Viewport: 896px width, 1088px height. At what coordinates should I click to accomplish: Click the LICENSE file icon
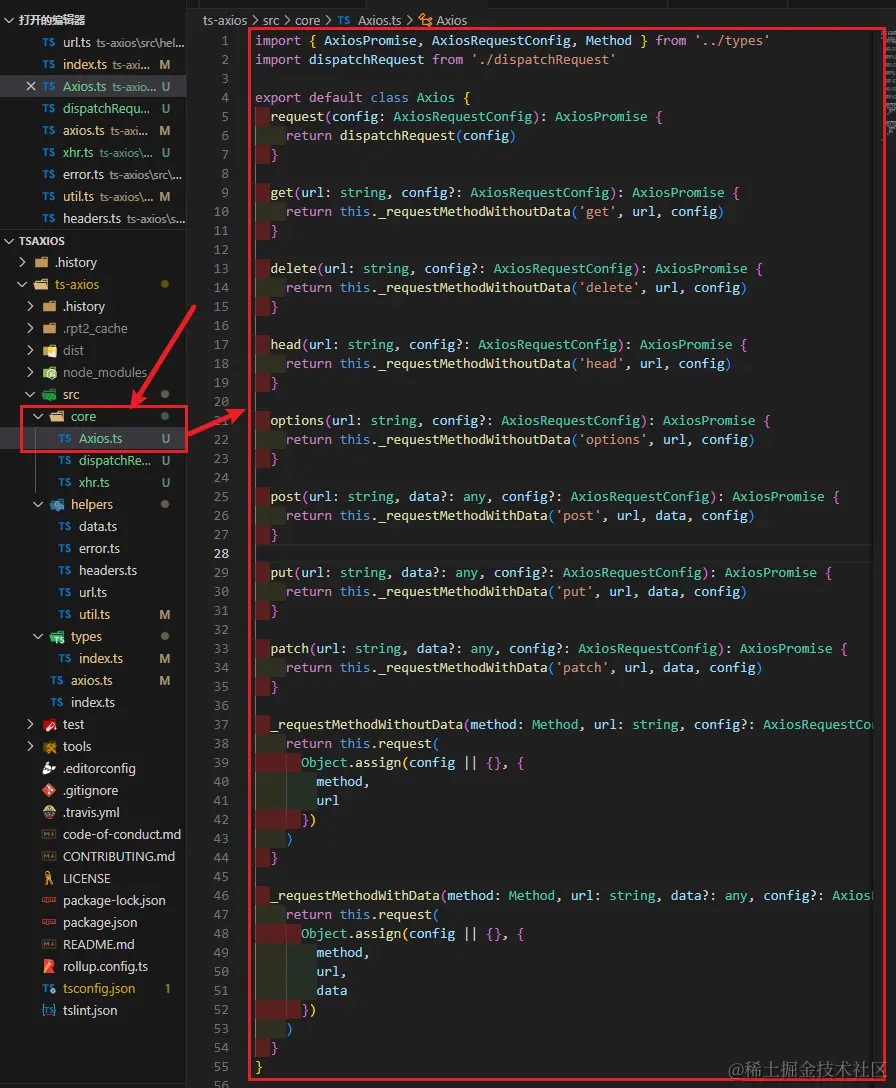(49, 878)
